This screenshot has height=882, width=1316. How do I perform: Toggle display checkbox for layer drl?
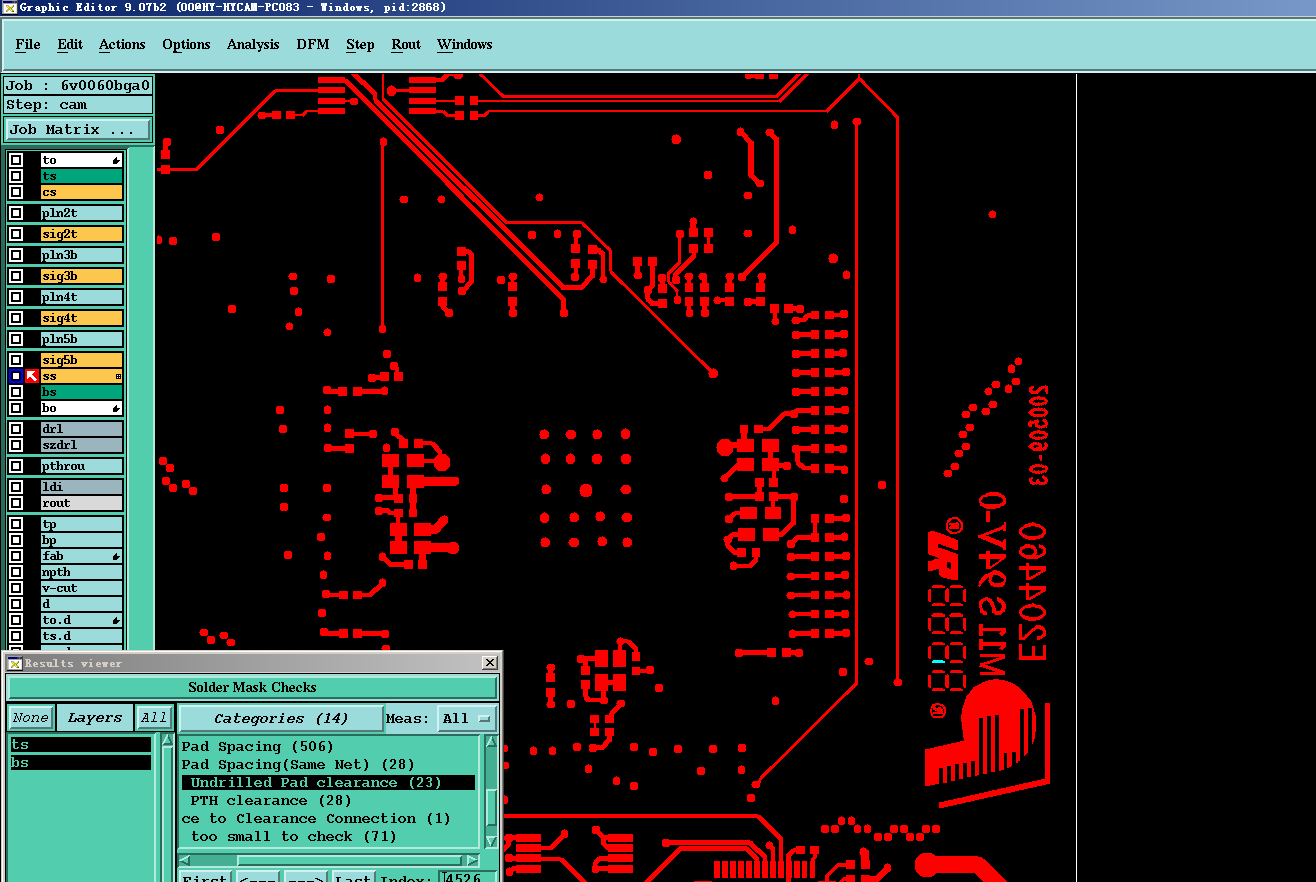coord(16,429)
